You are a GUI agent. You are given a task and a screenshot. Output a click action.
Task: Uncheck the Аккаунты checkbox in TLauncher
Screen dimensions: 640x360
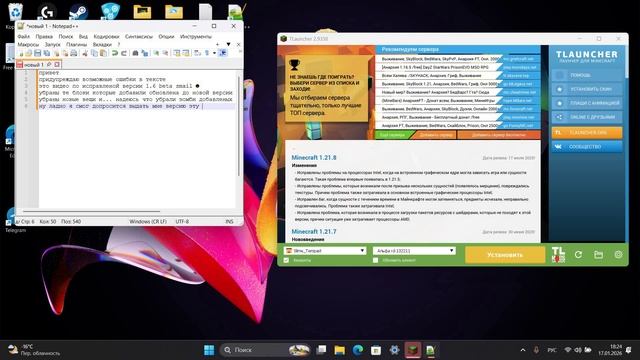coord(287,260)
